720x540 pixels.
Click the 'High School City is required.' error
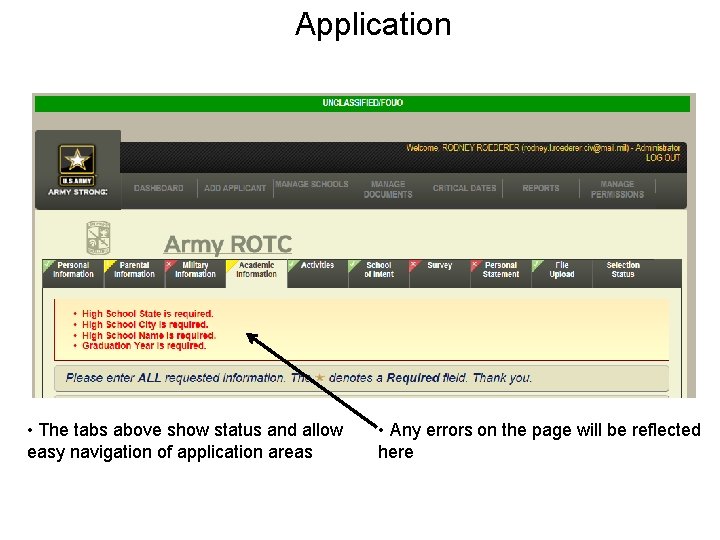tap(145, 324)
